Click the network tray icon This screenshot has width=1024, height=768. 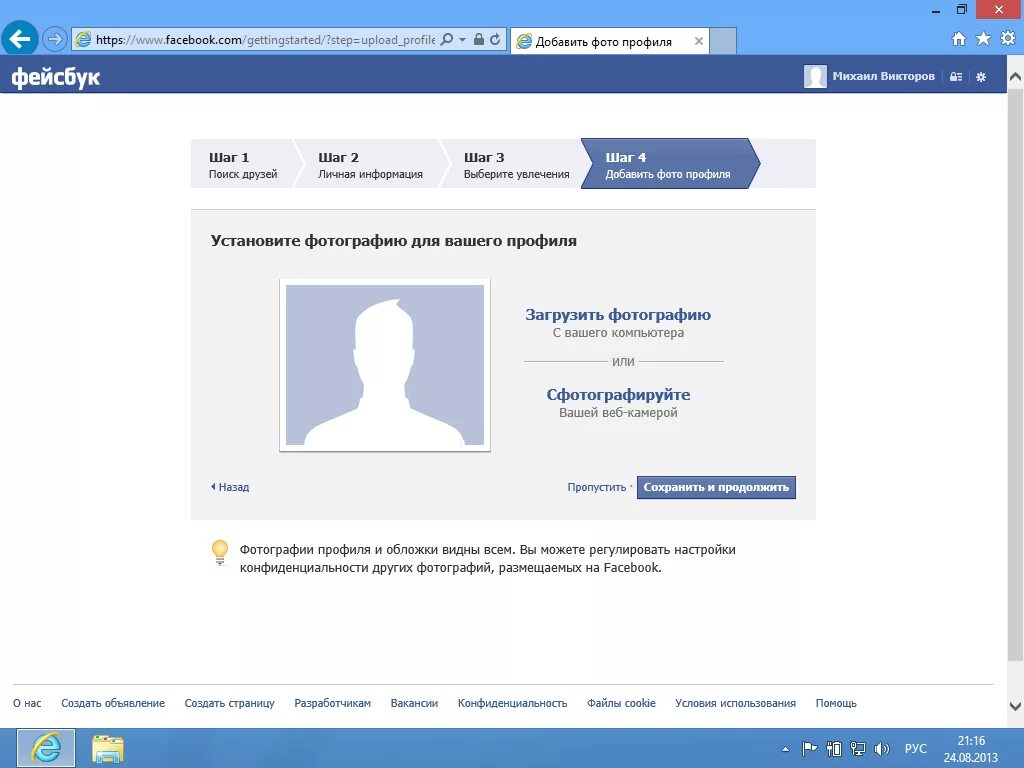tap(858, 749)
